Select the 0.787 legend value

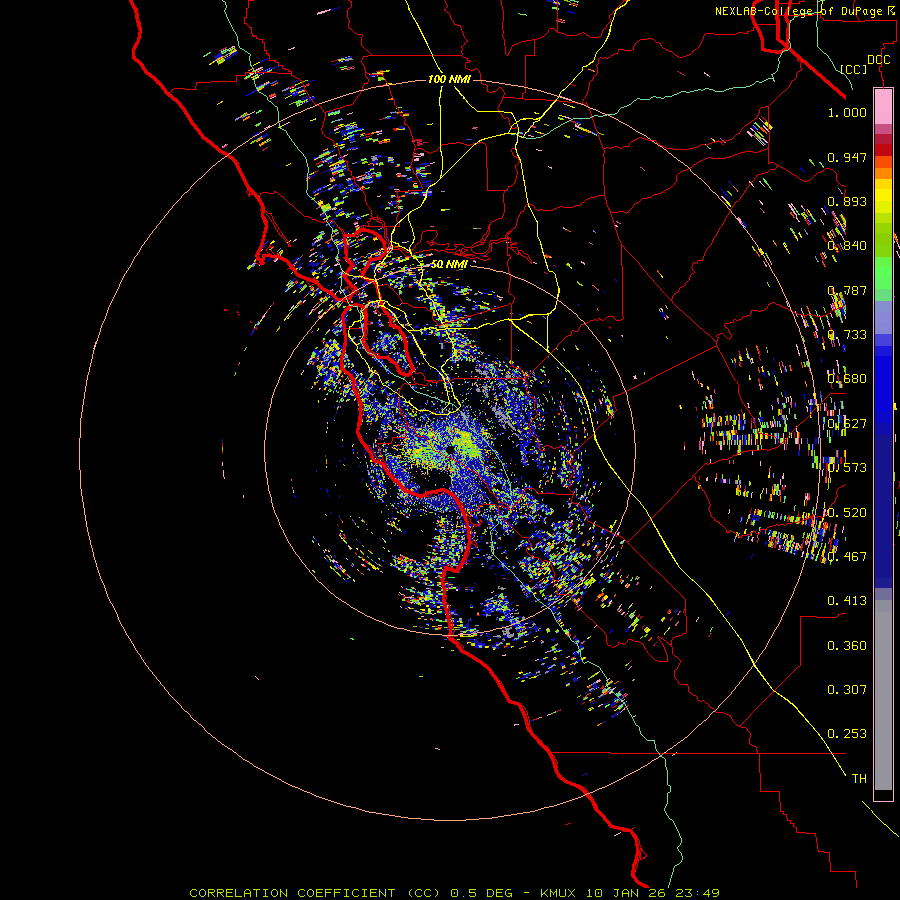coord(847,290)
